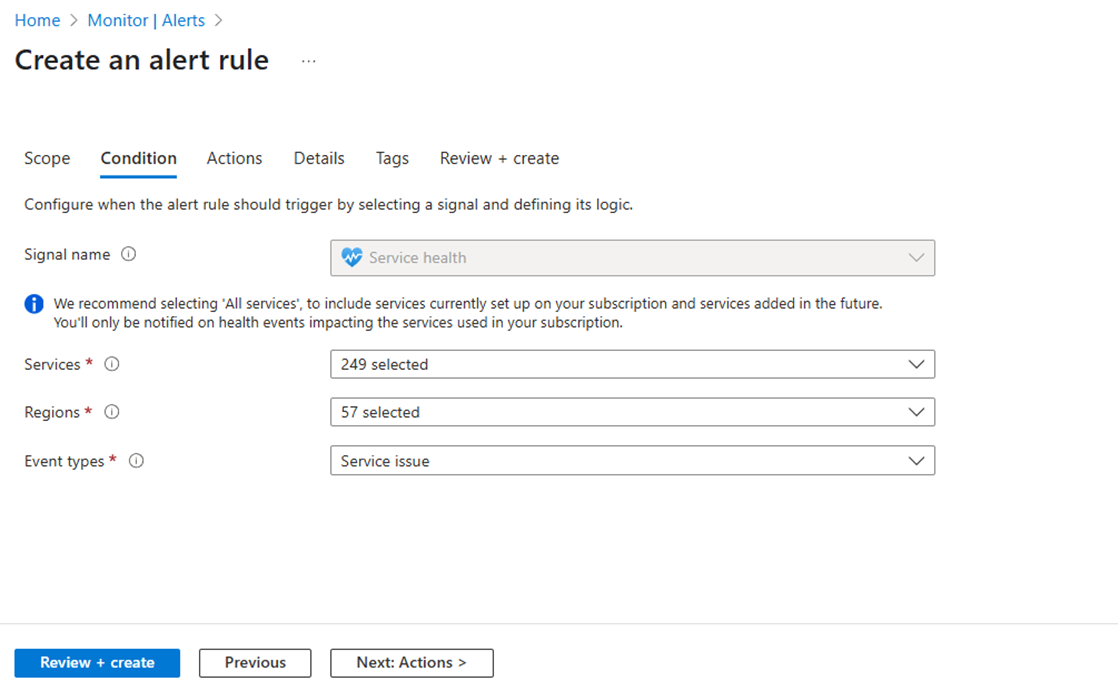Open the Services selection dropdown
Image resolution: width=1118 pixels, height=685 pixels.
click(916, 364)
